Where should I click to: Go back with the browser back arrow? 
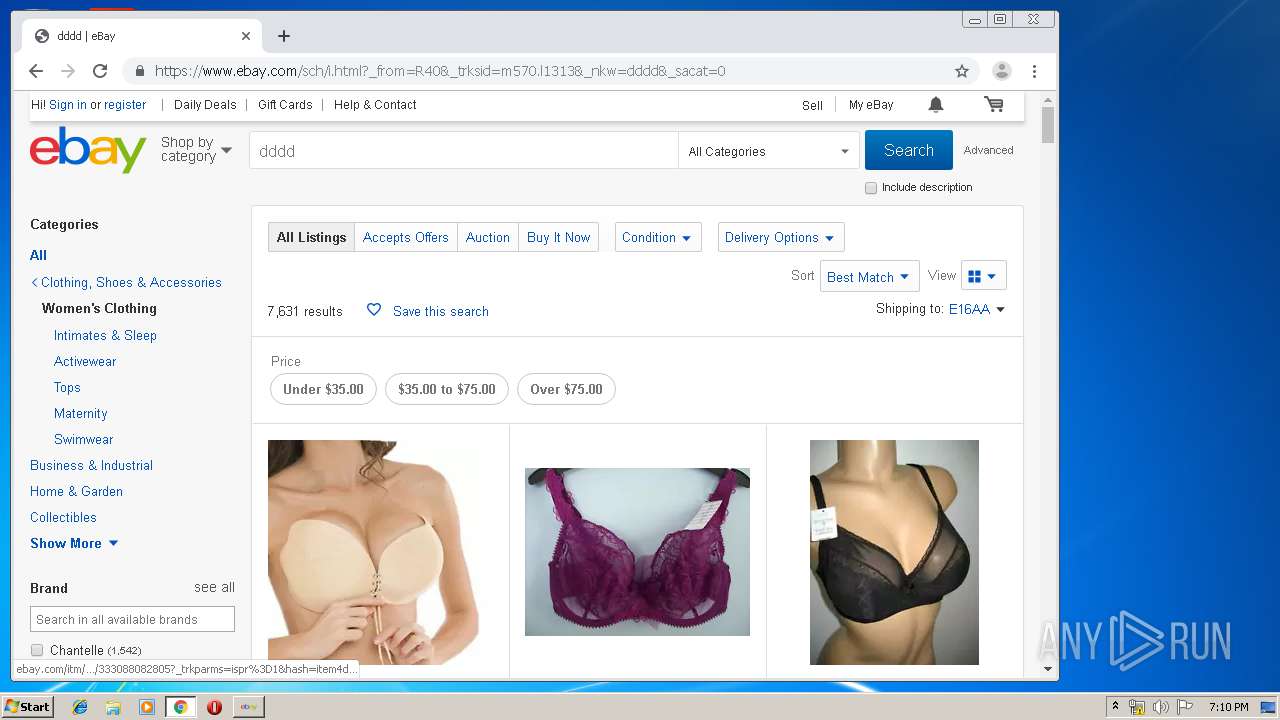coord(36,71)
